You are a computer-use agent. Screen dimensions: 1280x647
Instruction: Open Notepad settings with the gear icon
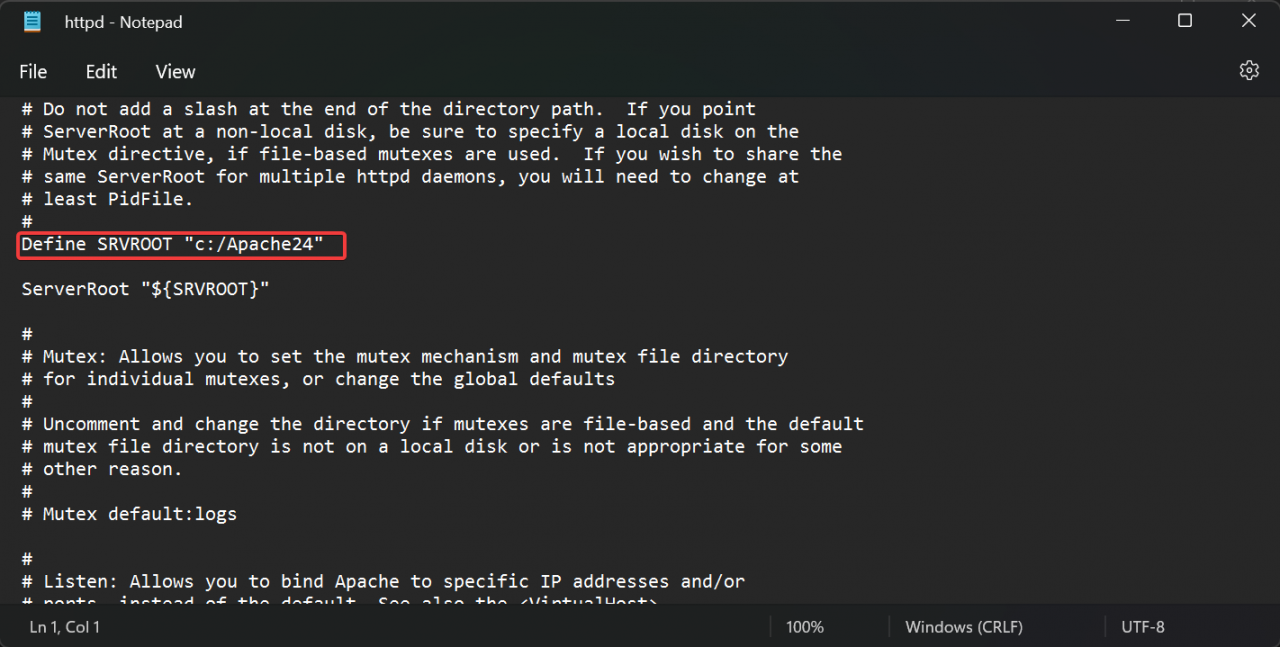(x=1248, y=70)
